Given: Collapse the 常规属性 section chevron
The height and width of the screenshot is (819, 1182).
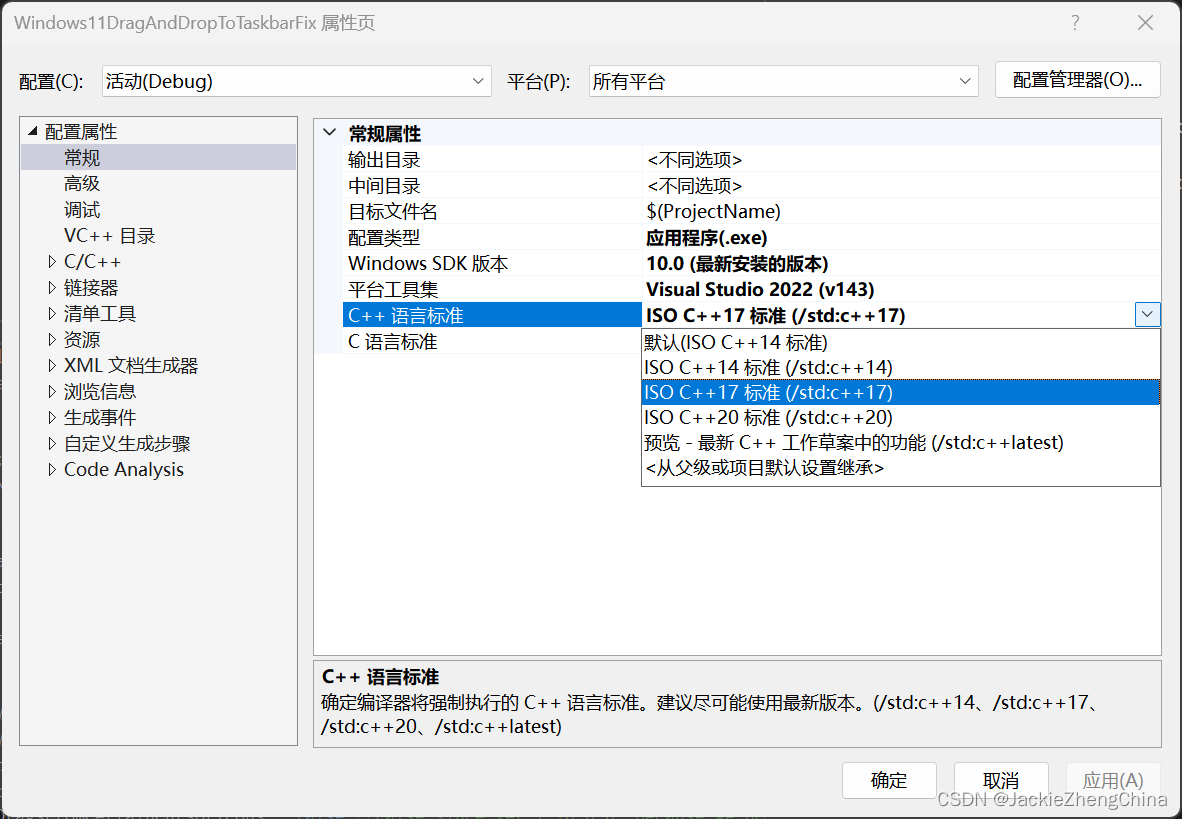Looking at the screenshot, I should [x=329, y=133].
